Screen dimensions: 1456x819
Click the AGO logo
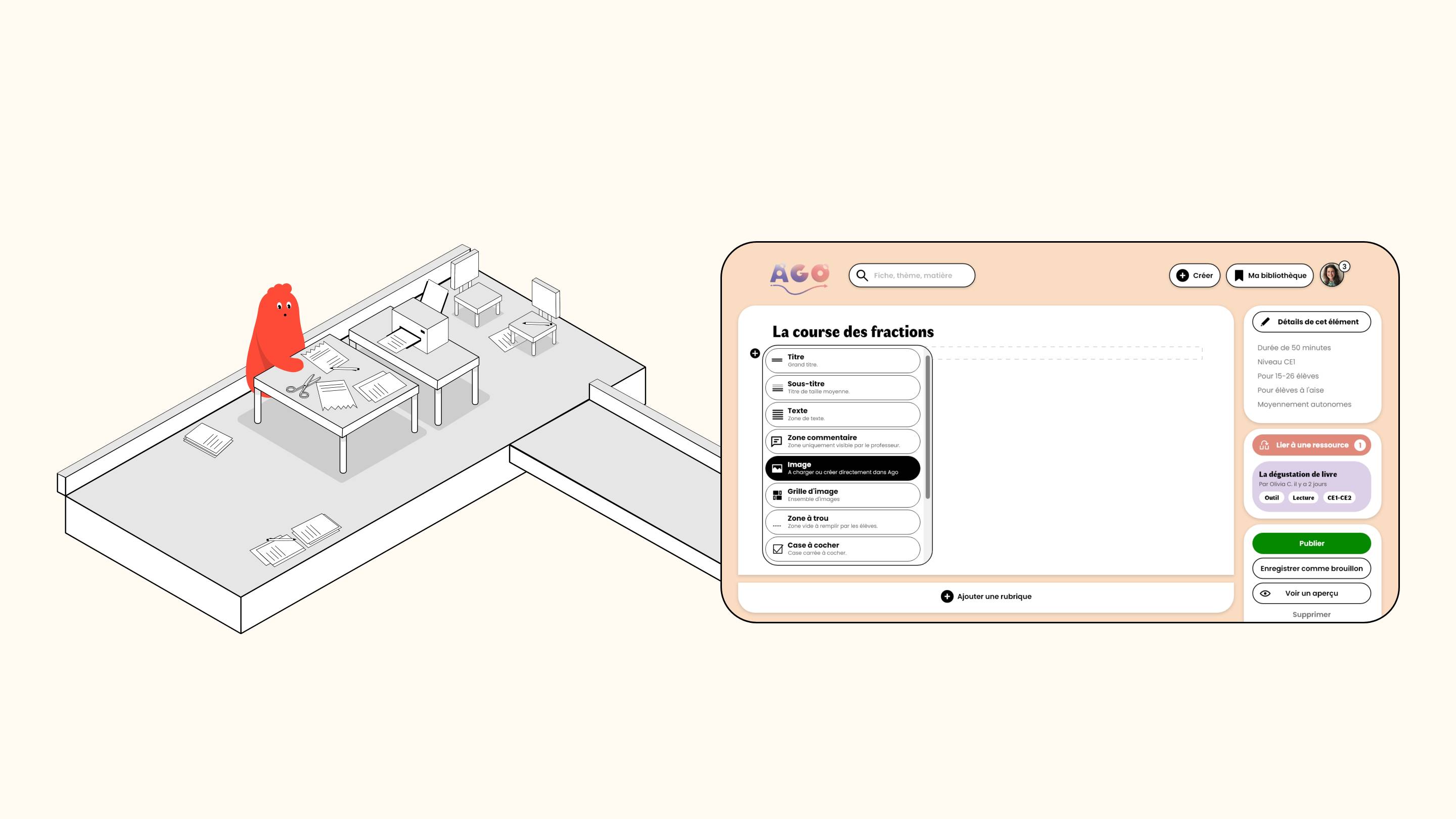[799, 278]
